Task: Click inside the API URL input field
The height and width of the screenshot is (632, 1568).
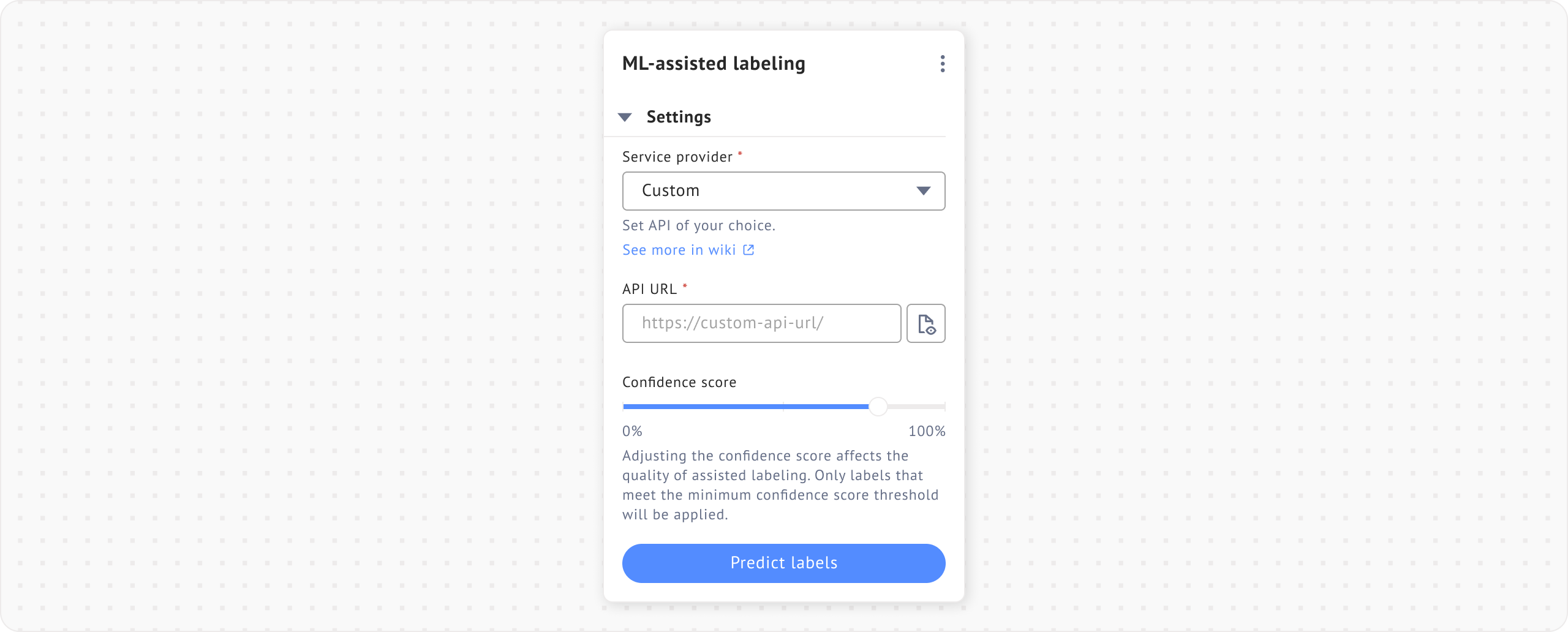Action: click(761, 323)
